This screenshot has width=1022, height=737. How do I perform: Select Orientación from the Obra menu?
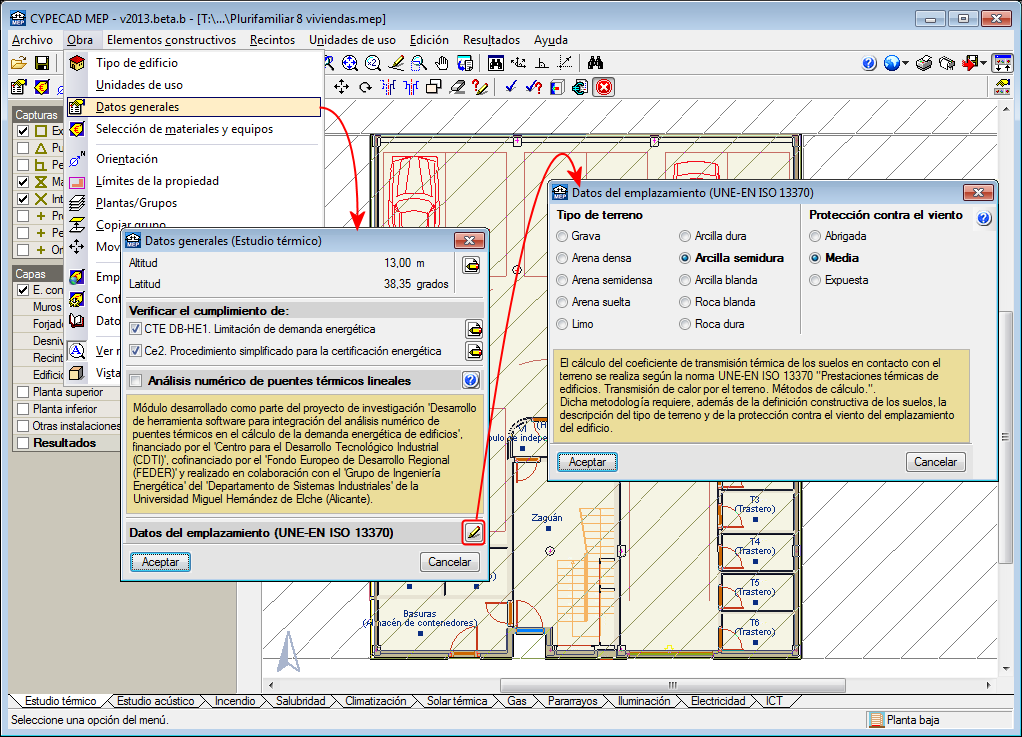127,158
